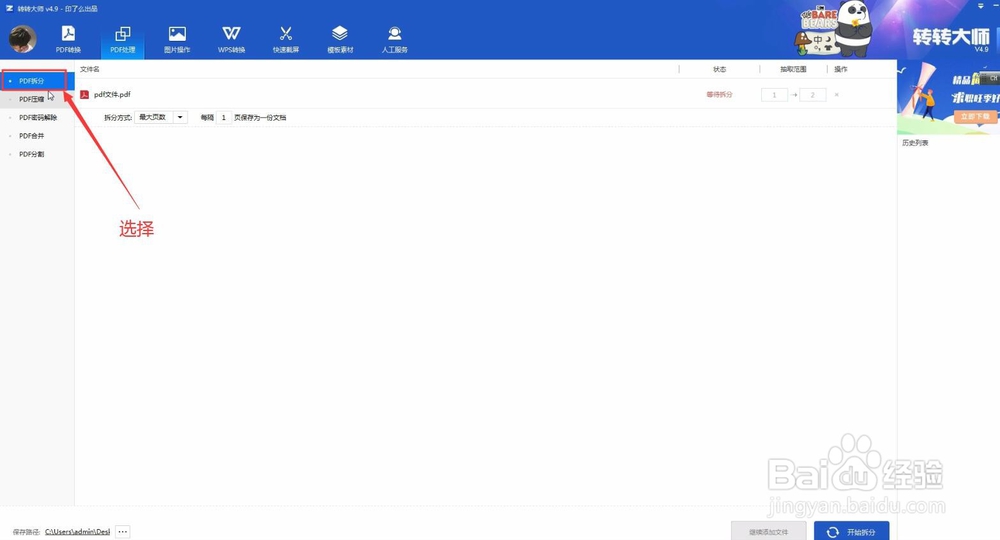Click the 每隔 page count field
This screenshot has width=1000, height=540.
(x=223, y=117)
